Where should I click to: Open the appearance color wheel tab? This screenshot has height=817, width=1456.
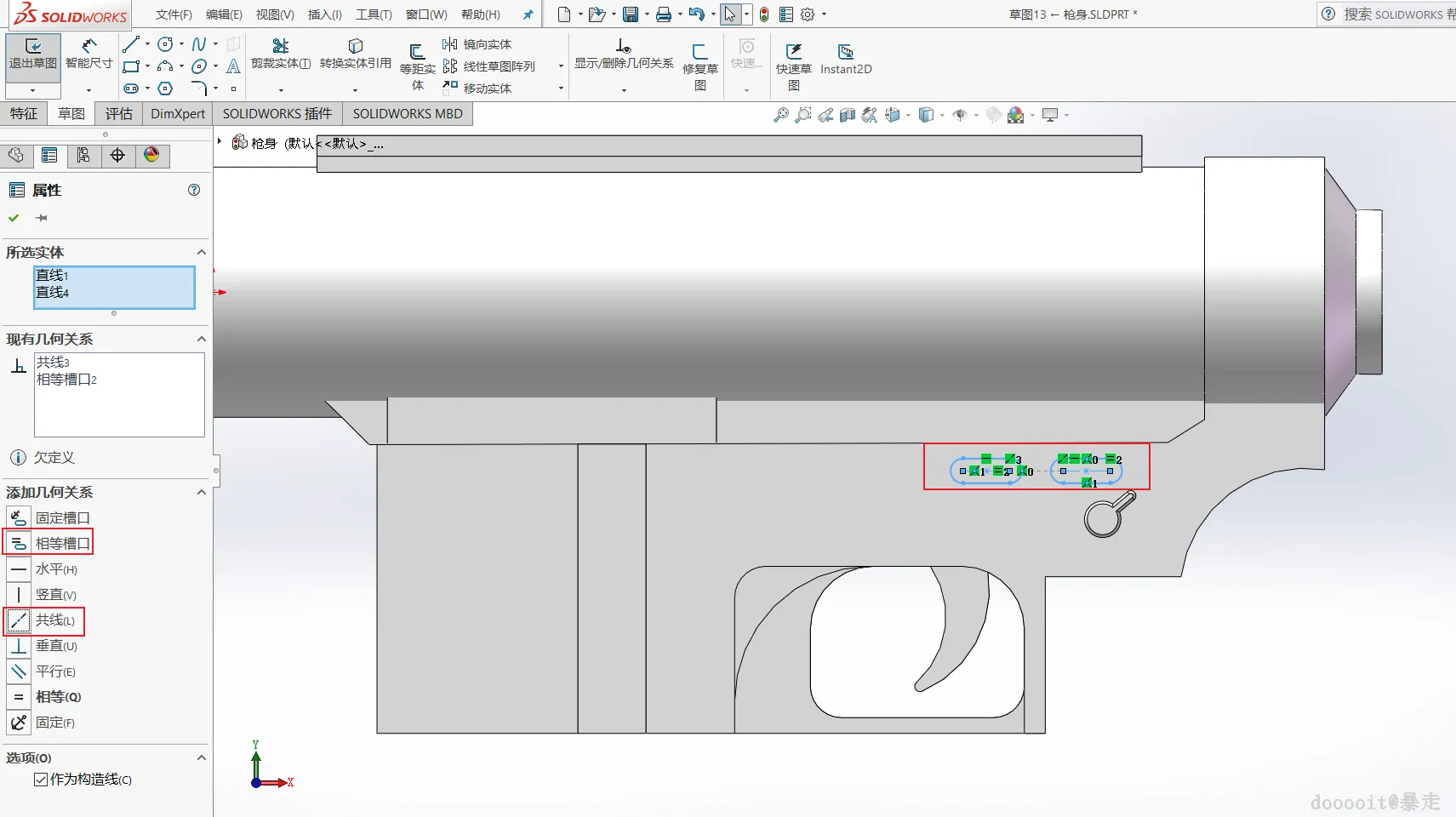(x=151, y=155)
